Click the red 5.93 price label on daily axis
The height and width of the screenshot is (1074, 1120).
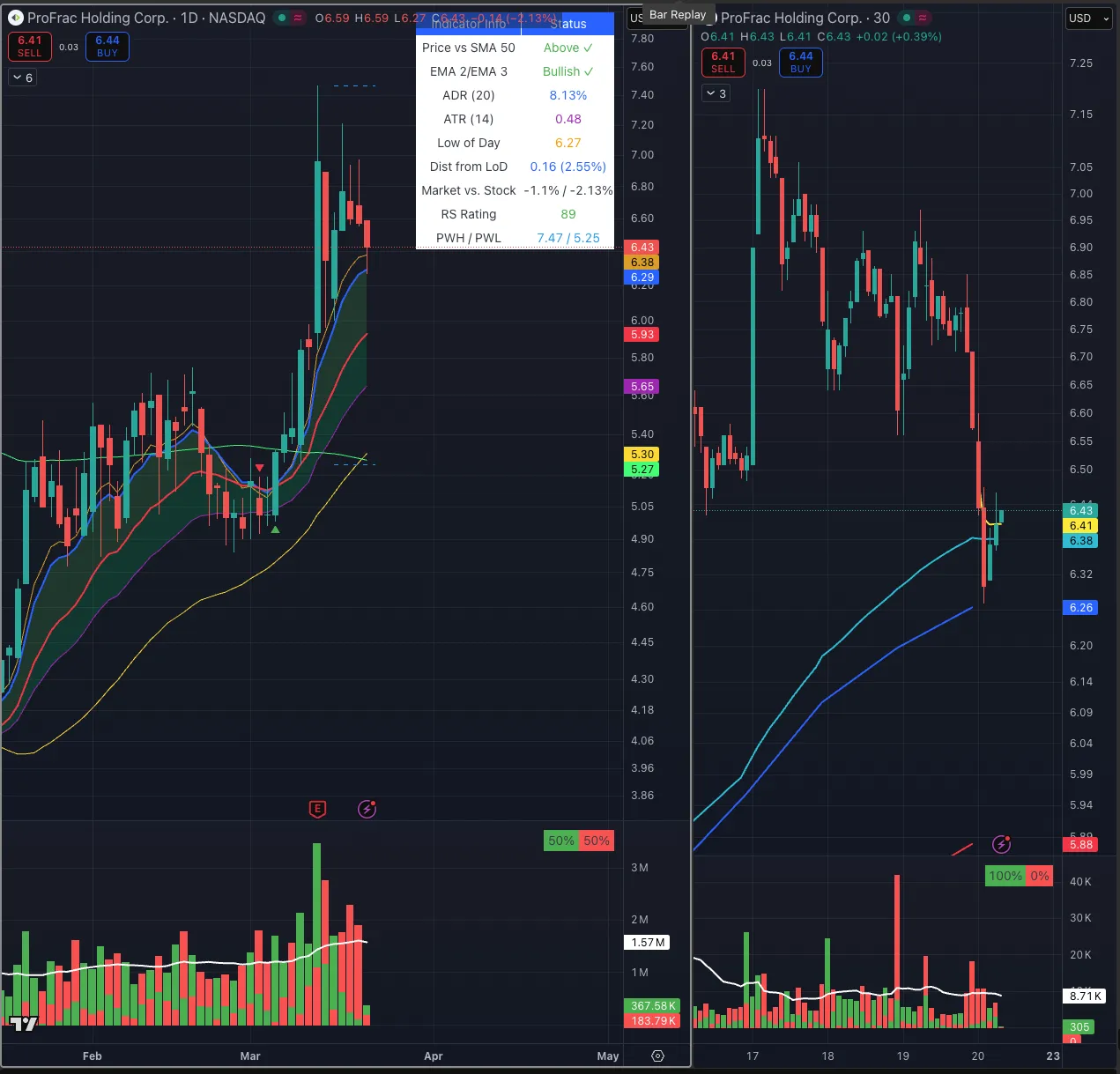click(642, 335)
